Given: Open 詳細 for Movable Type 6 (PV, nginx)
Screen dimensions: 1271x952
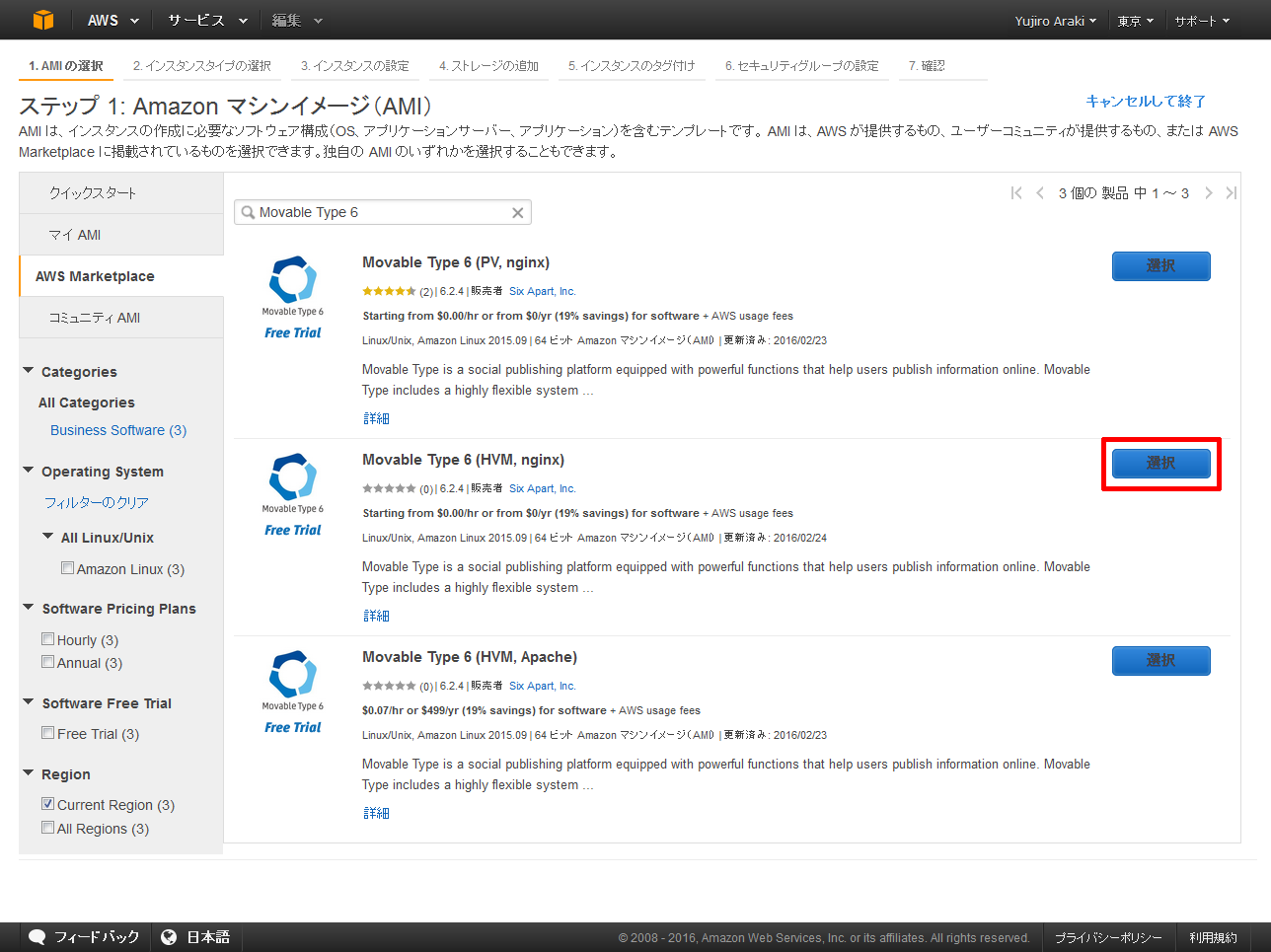Looking at the screenshot, I should pos(376,418).
